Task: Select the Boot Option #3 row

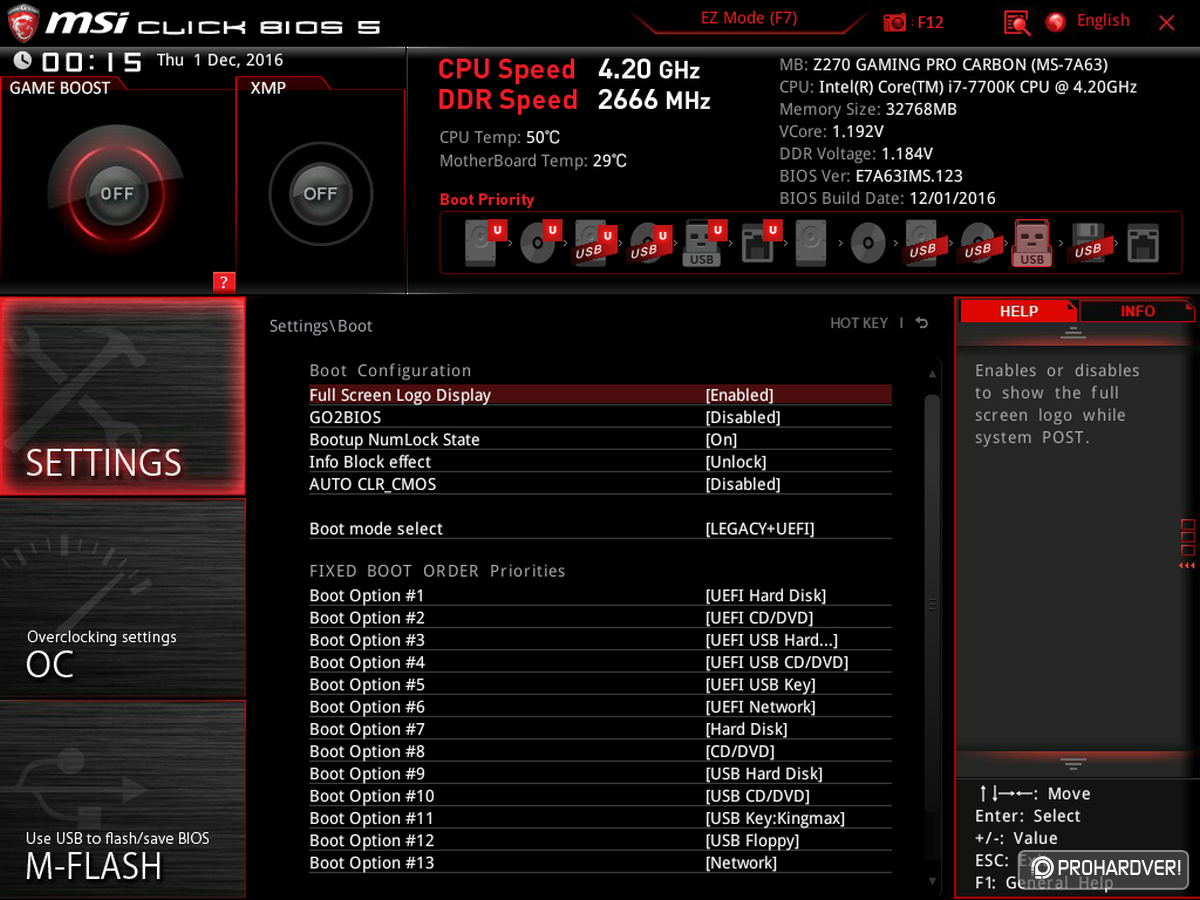Action: [x=600, y=640]
